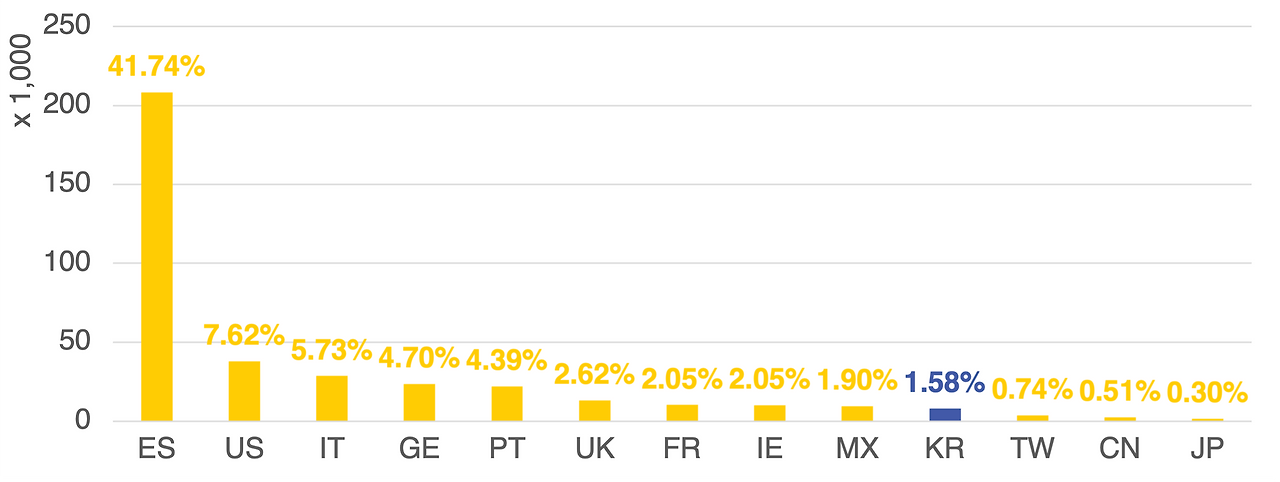
Task: Click the FR category label
Action: pyautogui.click(x=682, y=449)
